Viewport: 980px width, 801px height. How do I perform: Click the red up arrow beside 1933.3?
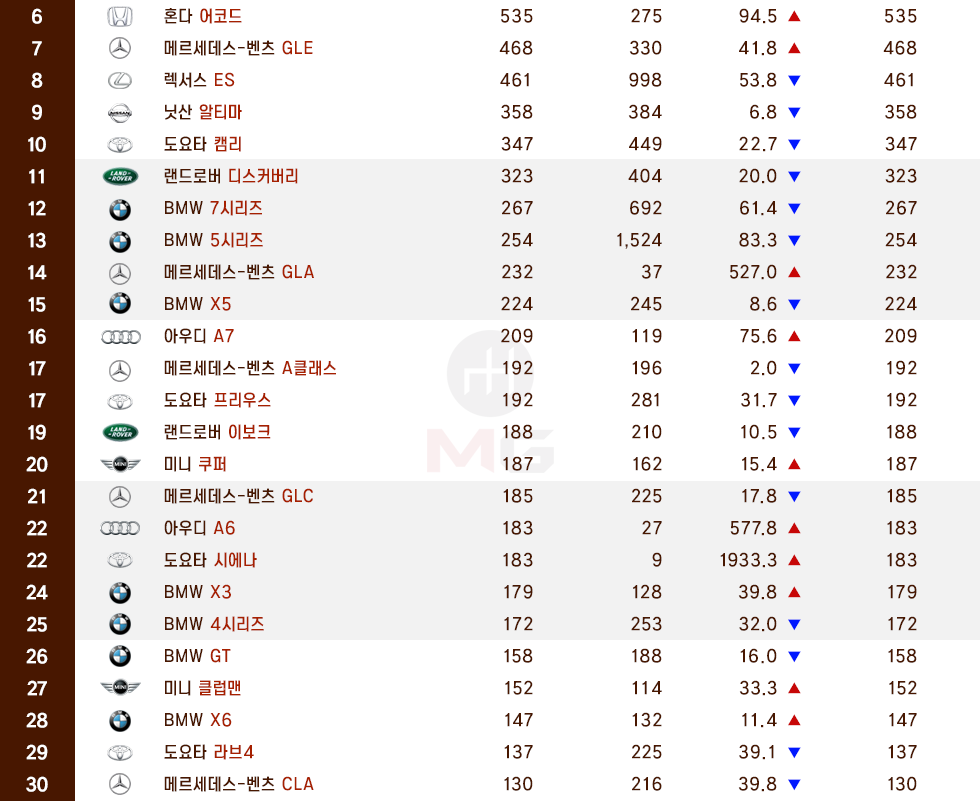click(794, 560)
